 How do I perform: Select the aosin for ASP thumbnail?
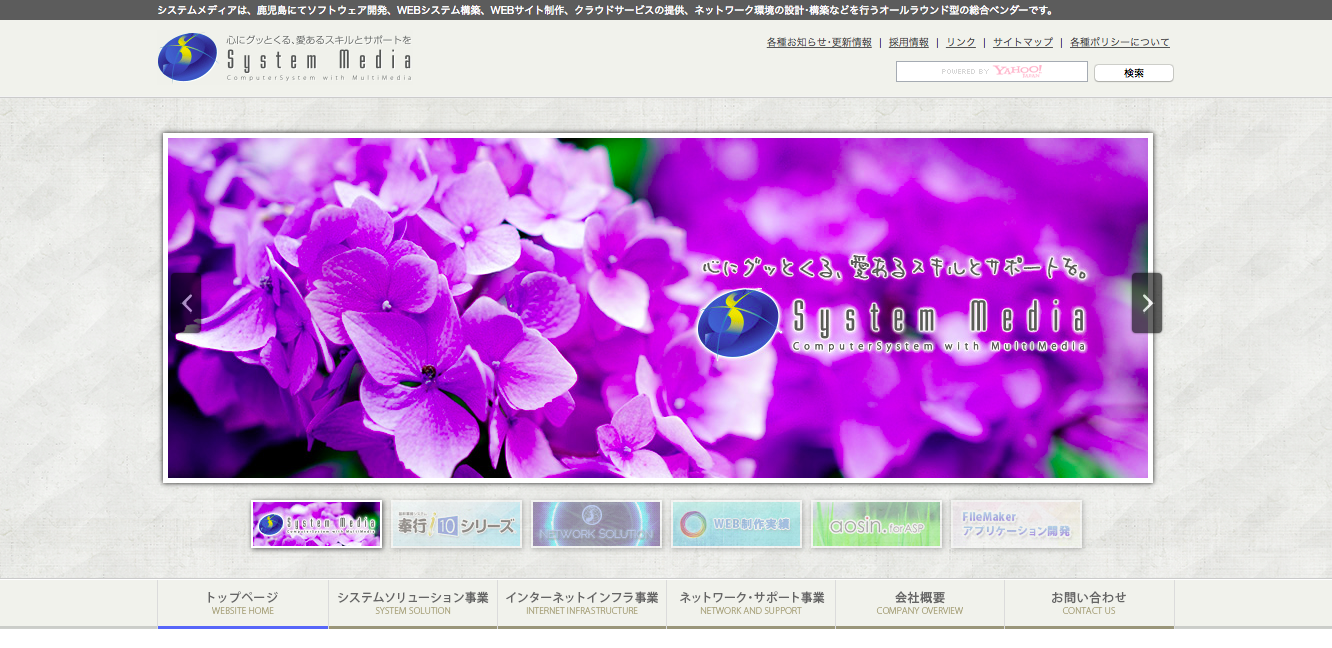pyautogui.click(x=877, y=524)
